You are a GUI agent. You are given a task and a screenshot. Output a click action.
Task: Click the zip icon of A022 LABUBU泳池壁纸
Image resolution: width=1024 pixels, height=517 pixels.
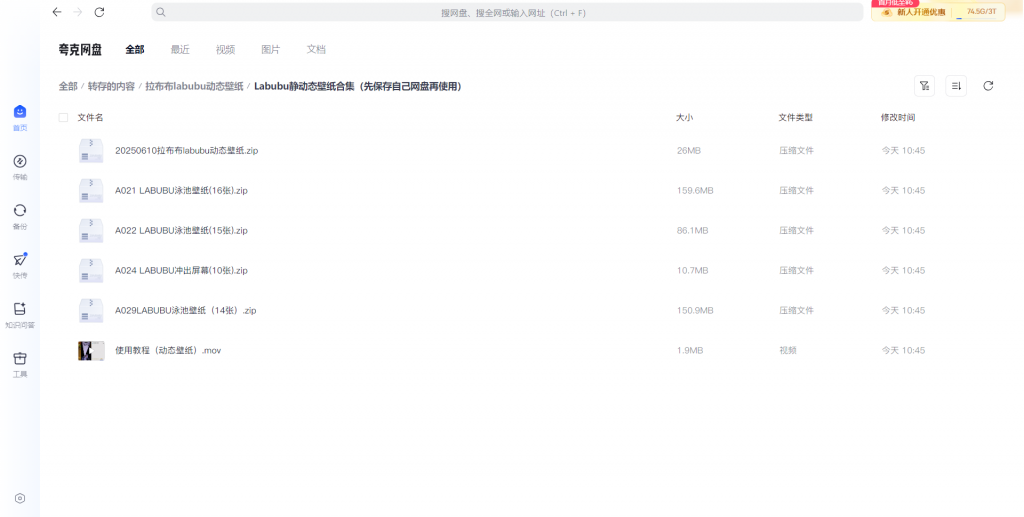point(91,230)
